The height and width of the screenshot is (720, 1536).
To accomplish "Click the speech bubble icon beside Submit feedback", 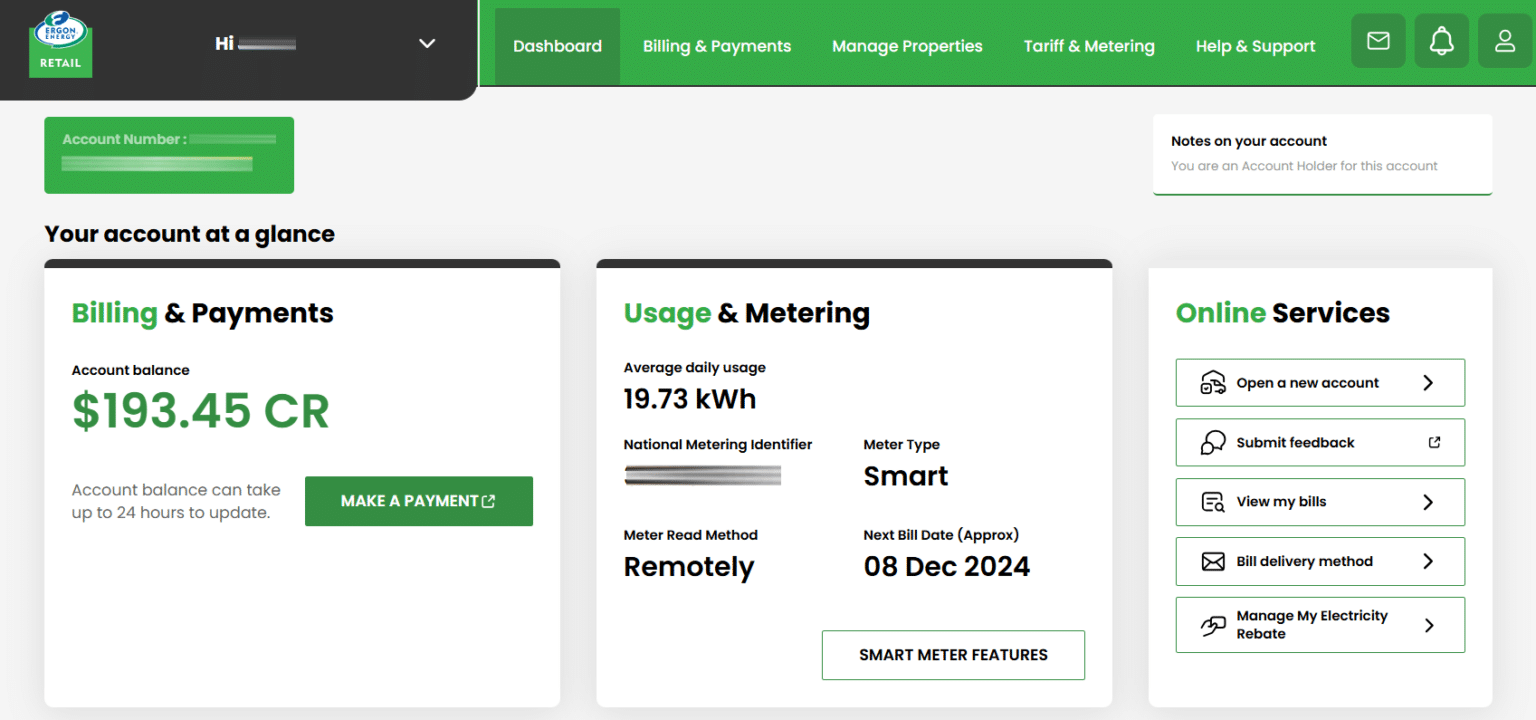I will pos(1210,442).
